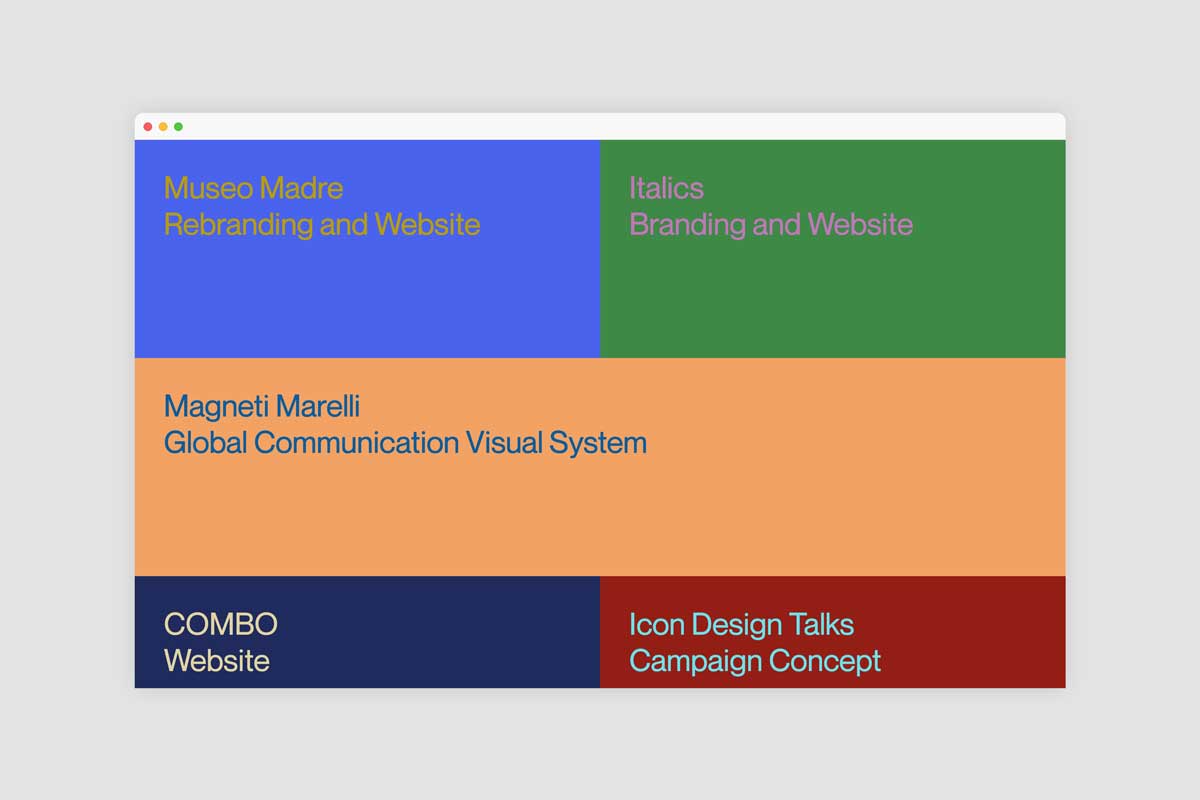Click the 'Rebranding and Website' subtitle text
The width and height of the screenshot is (1200, 800).
click(x=321, y=224)
